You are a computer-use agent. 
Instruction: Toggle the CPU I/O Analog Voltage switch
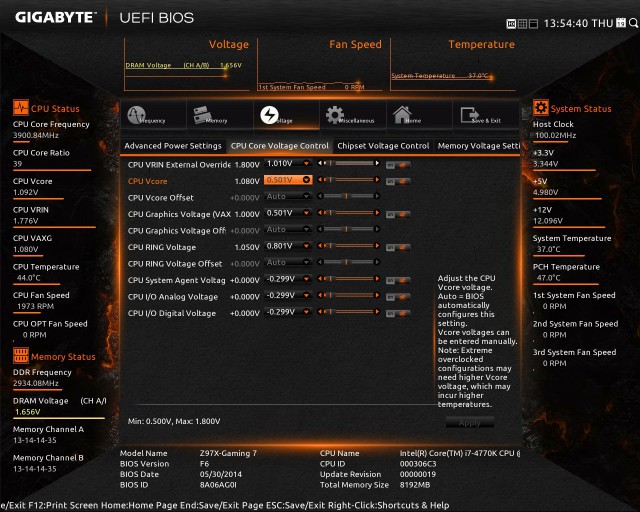pyautogui.click(x=398, y=297)
